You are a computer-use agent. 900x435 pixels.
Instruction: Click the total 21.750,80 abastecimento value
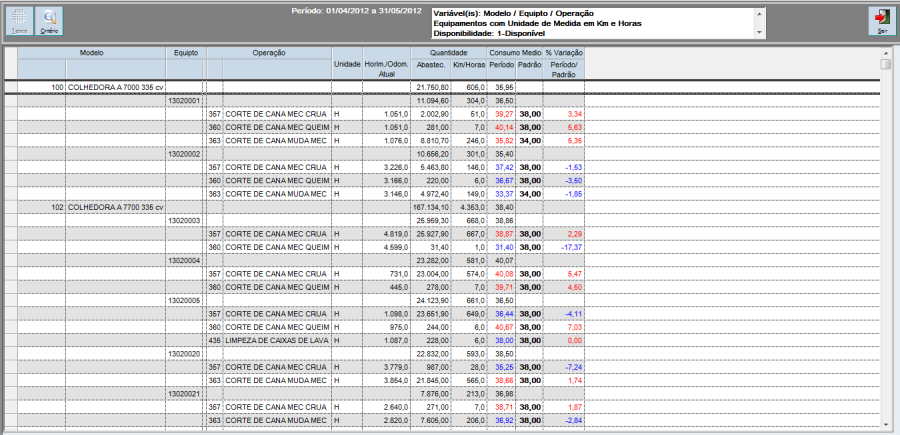point(430,87)
